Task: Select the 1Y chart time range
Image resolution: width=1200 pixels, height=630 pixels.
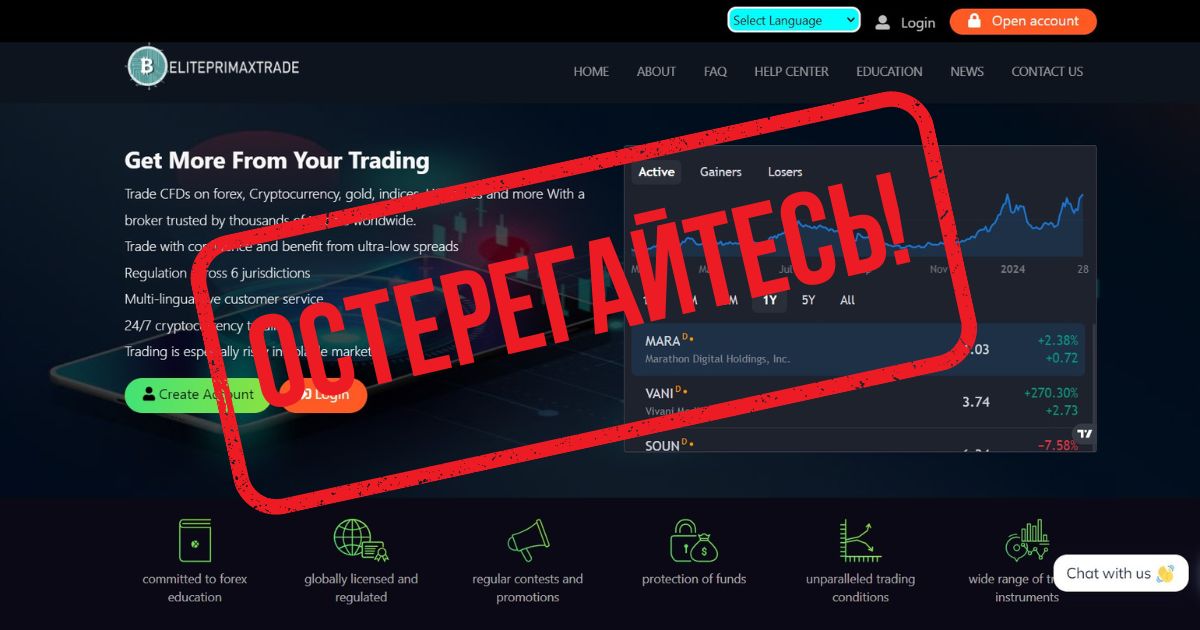Action: (x=769, y=300)
